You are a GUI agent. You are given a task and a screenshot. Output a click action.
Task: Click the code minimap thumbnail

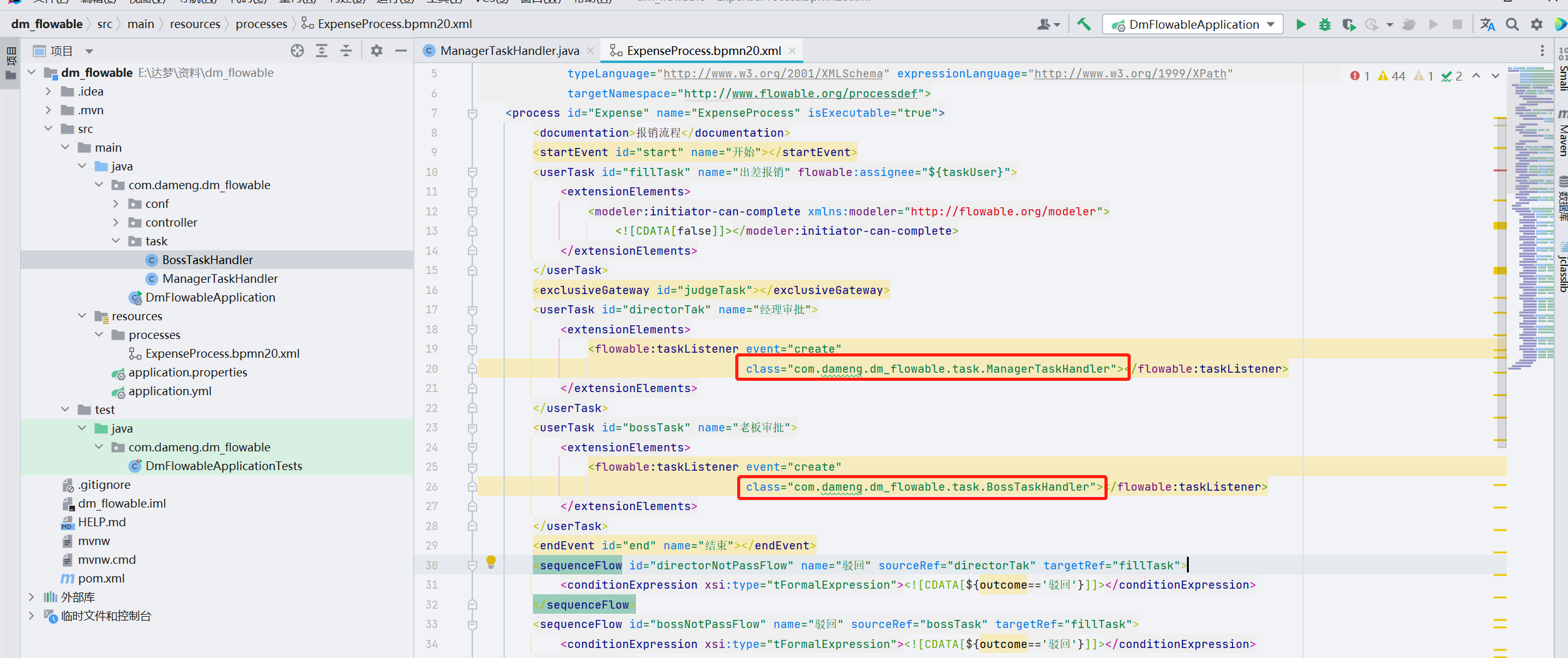1530,219
